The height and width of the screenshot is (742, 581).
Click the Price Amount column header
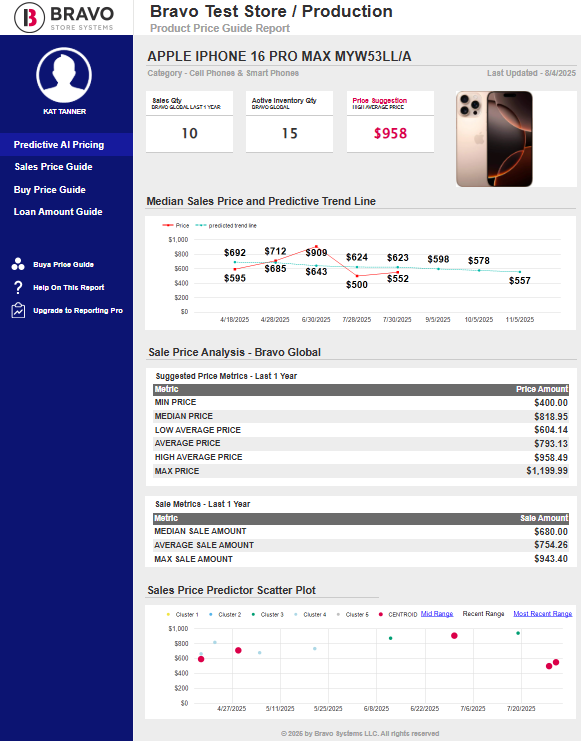click(x=542, y=389)
